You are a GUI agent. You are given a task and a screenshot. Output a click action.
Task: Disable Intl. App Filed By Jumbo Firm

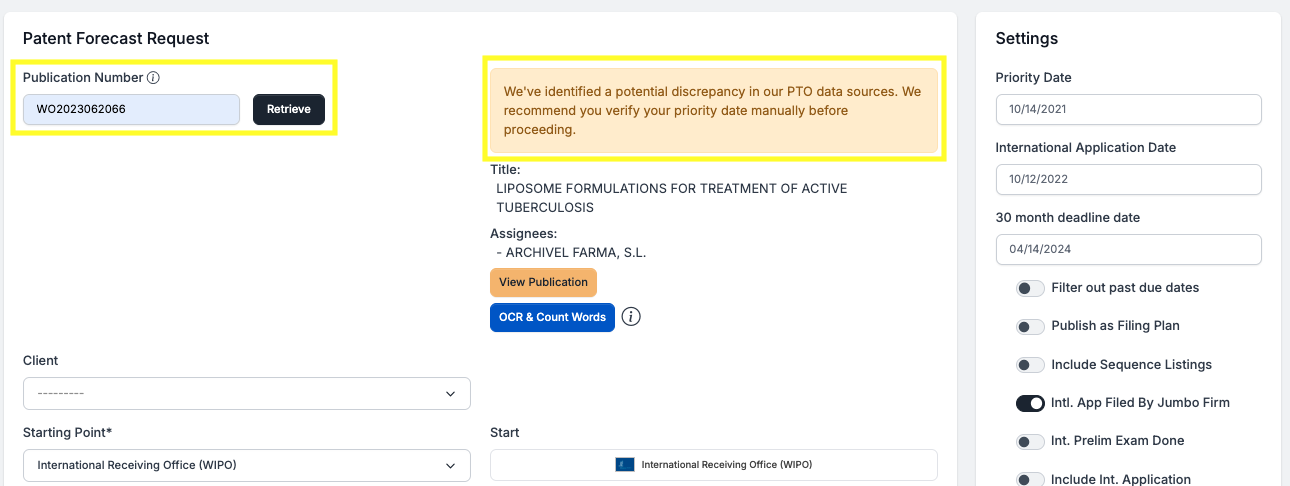(1030, 403)
